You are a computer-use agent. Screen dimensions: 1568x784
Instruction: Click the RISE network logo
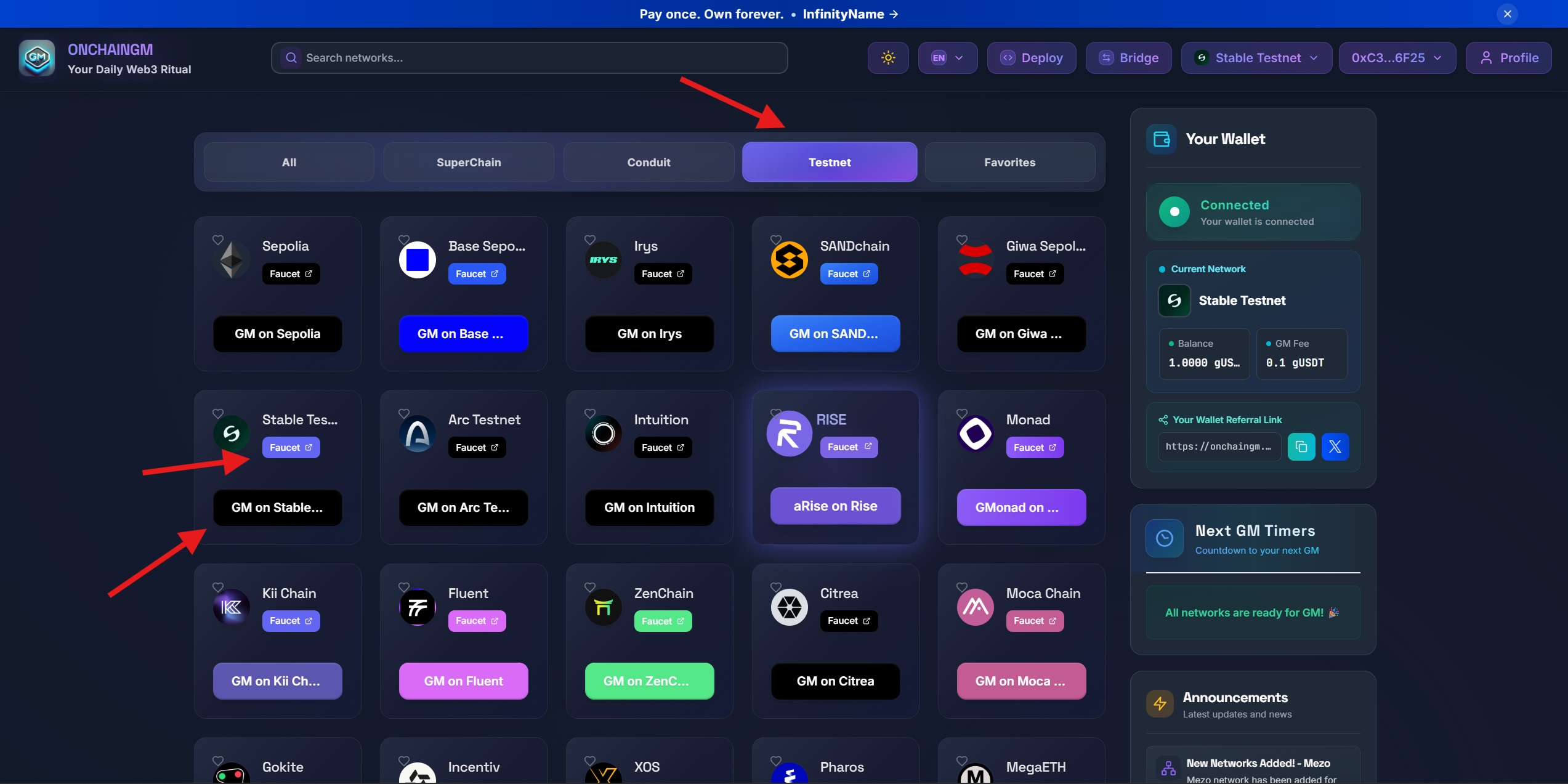(x=789, y=434)
